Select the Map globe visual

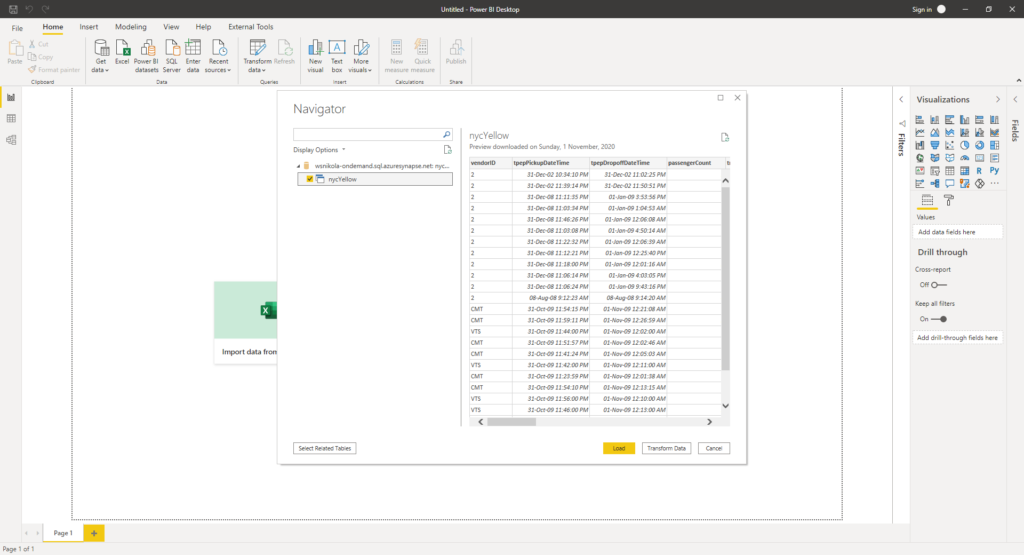pyautogui.click(x=920, y=158)
